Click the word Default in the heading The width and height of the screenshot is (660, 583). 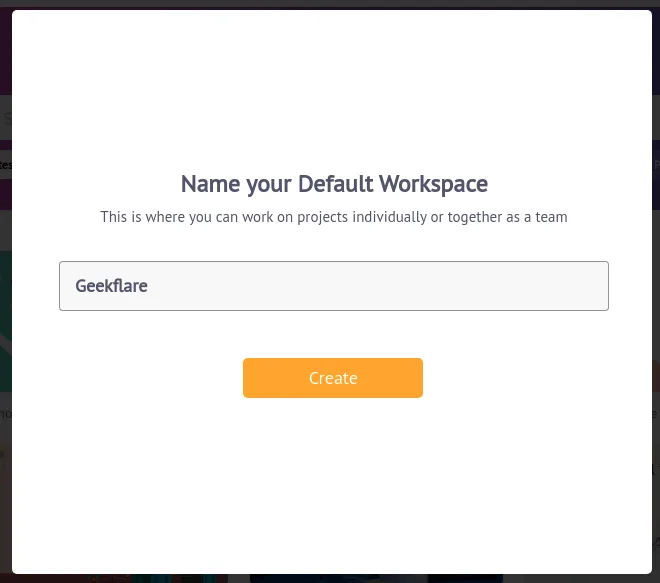click(x=335, y=184)
